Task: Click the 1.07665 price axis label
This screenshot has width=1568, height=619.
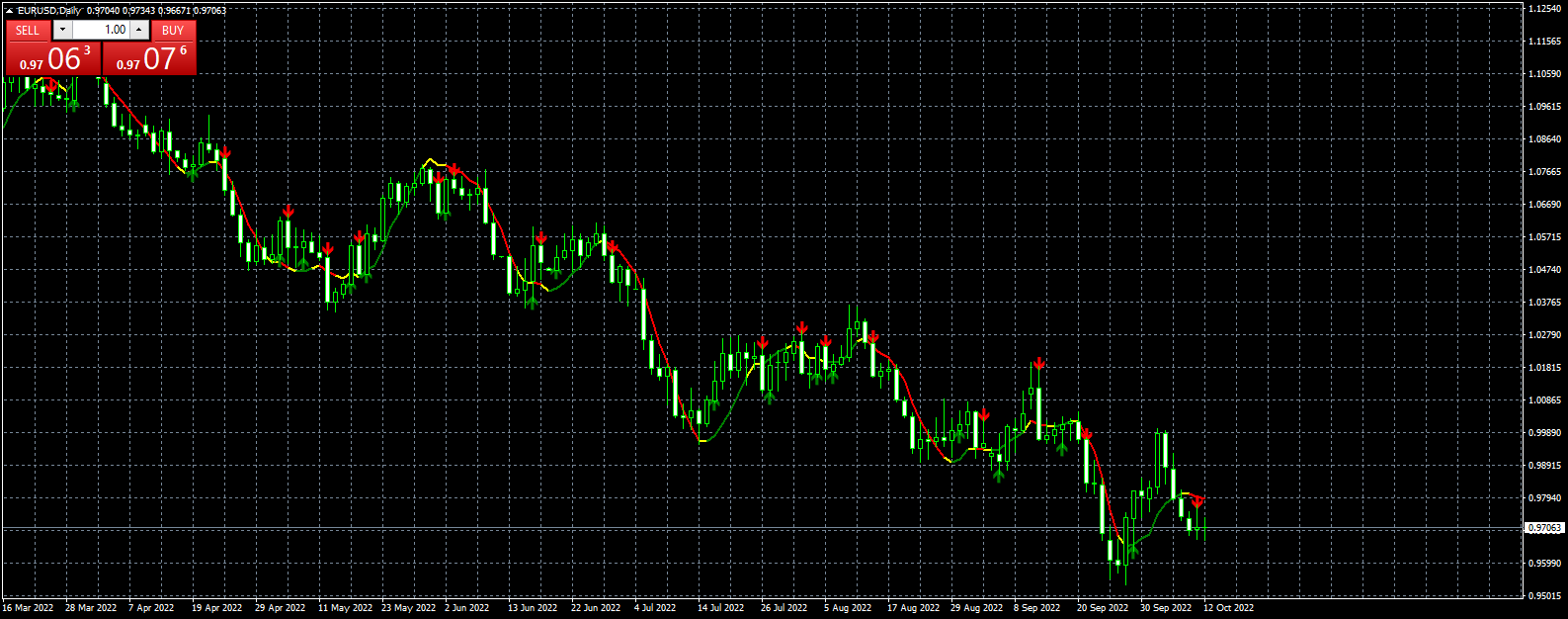Action: (1544, 172)
